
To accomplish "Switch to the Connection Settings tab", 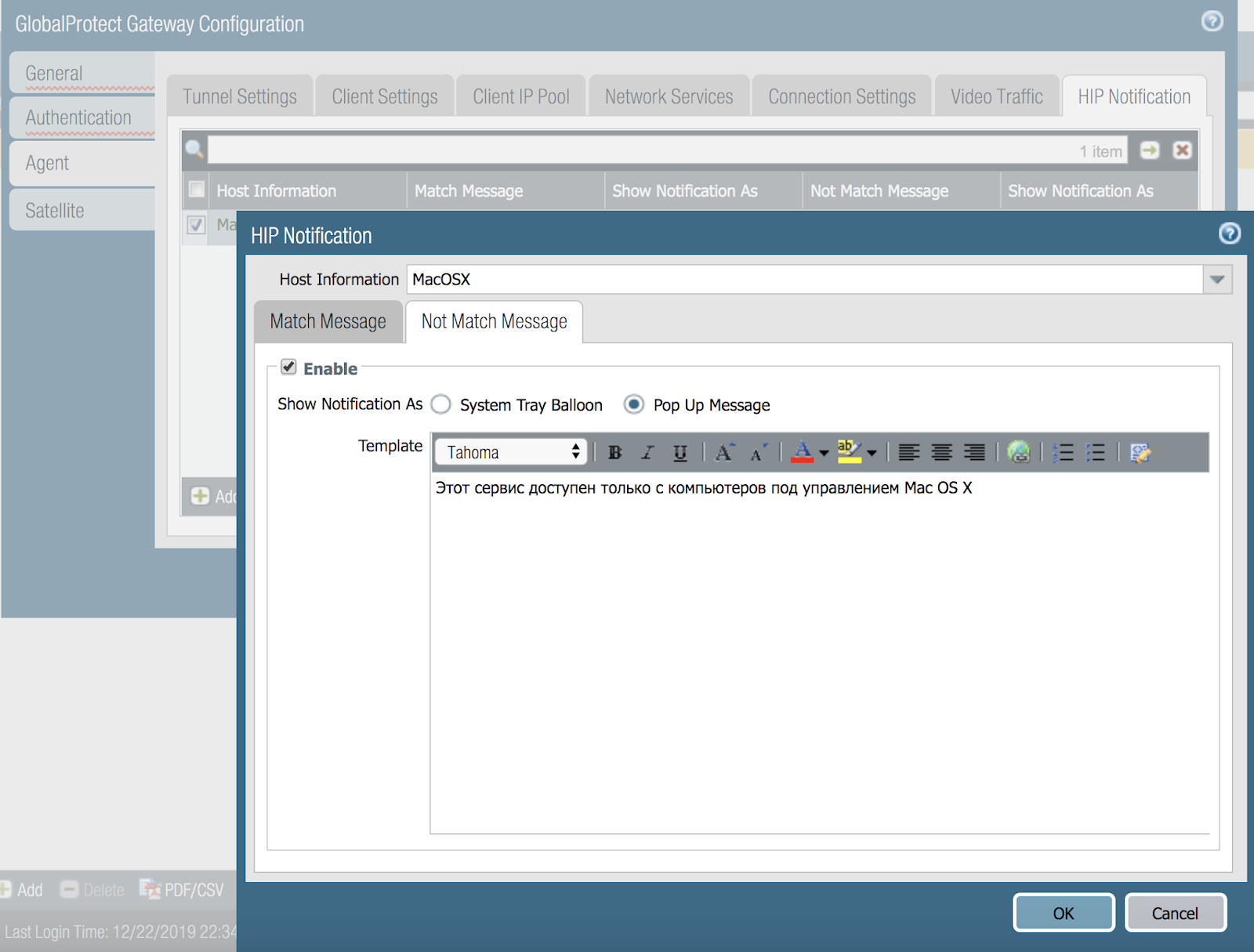I will click(842, 96).
